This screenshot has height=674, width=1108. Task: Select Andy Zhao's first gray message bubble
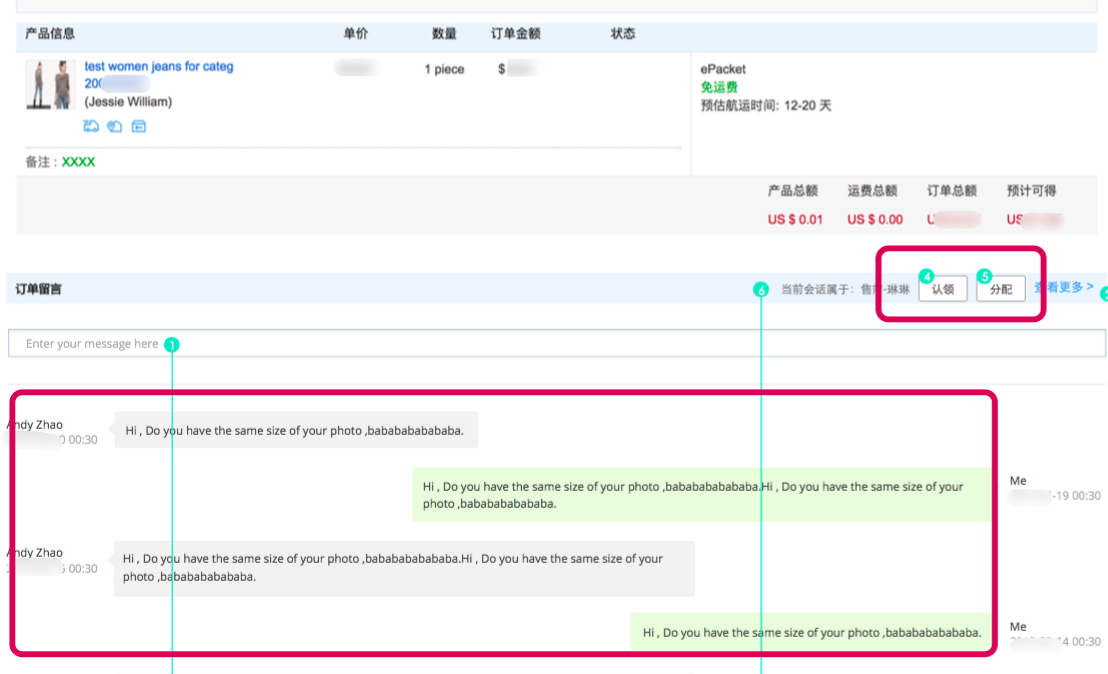[x=293, y=429]
